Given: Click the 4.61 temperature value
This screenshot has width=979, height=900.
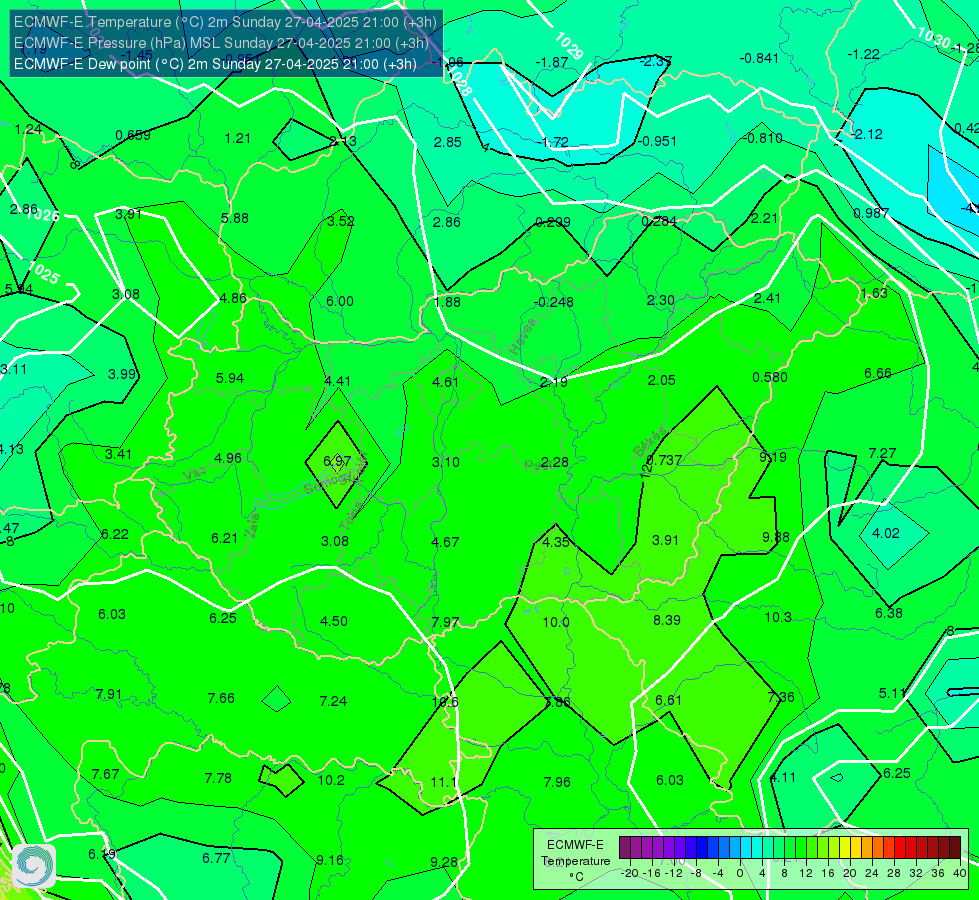Looking at the screenshot, I should tap(446, 382).
